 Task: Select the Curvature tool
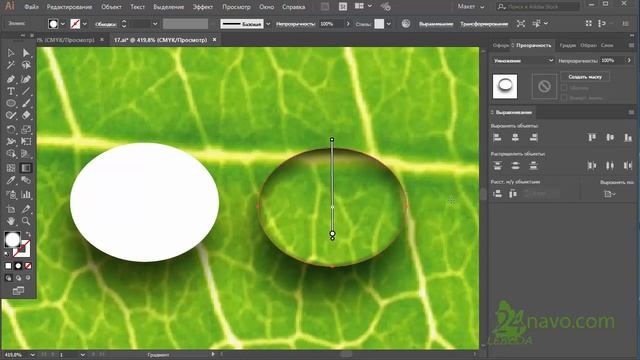(x=26, y=79)
